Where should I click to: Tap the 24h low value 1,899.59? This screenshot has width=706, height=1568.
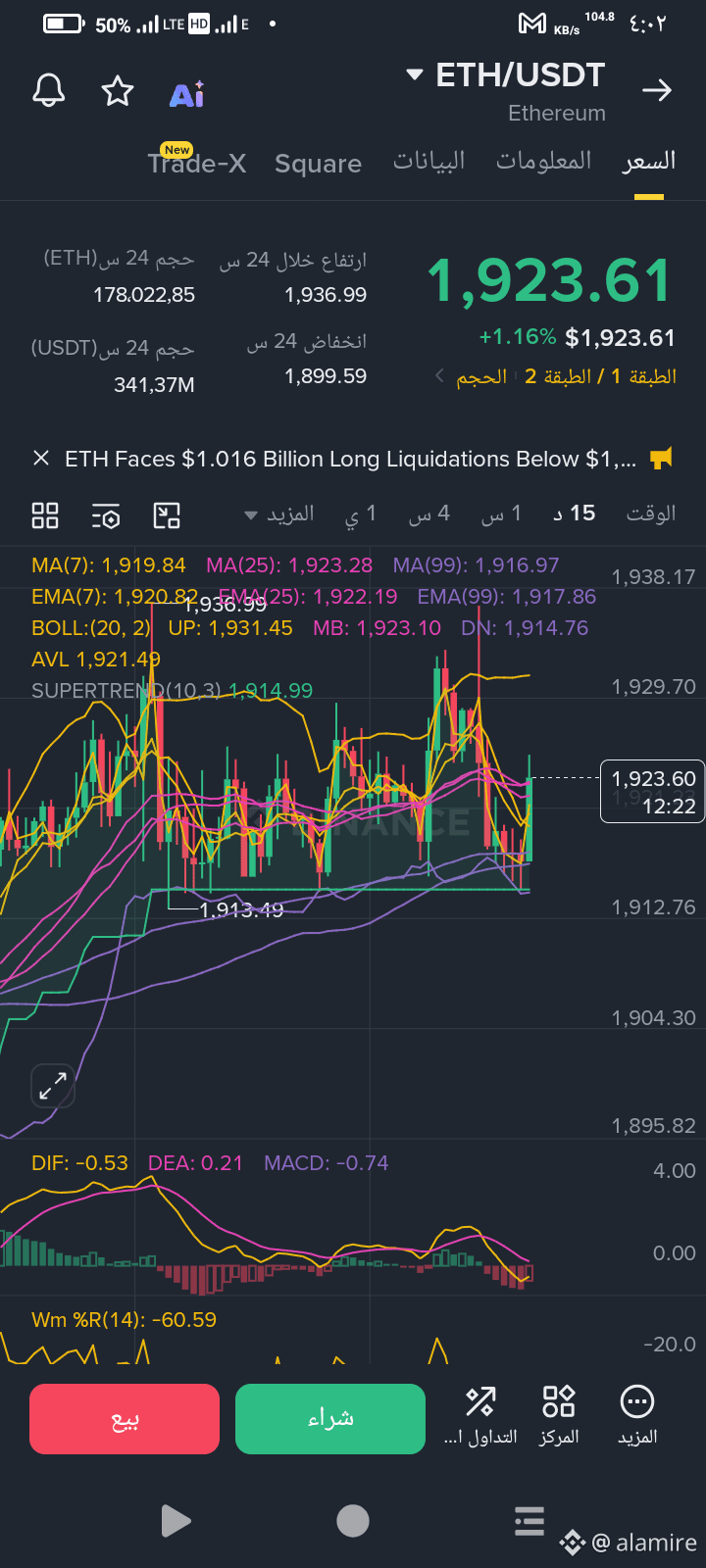(326, 376)
